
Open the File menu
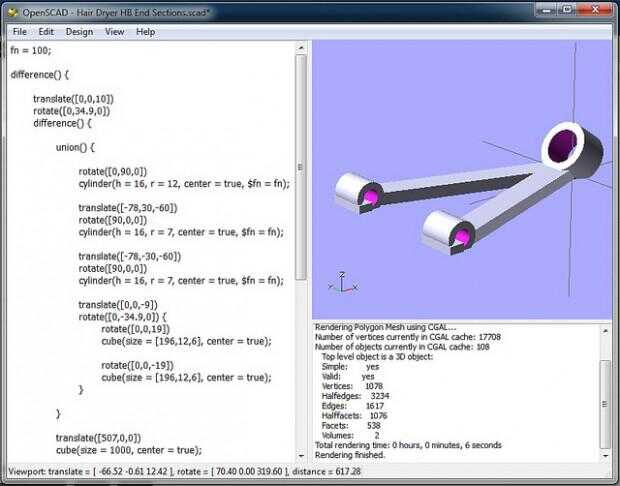tap(19, 32)
